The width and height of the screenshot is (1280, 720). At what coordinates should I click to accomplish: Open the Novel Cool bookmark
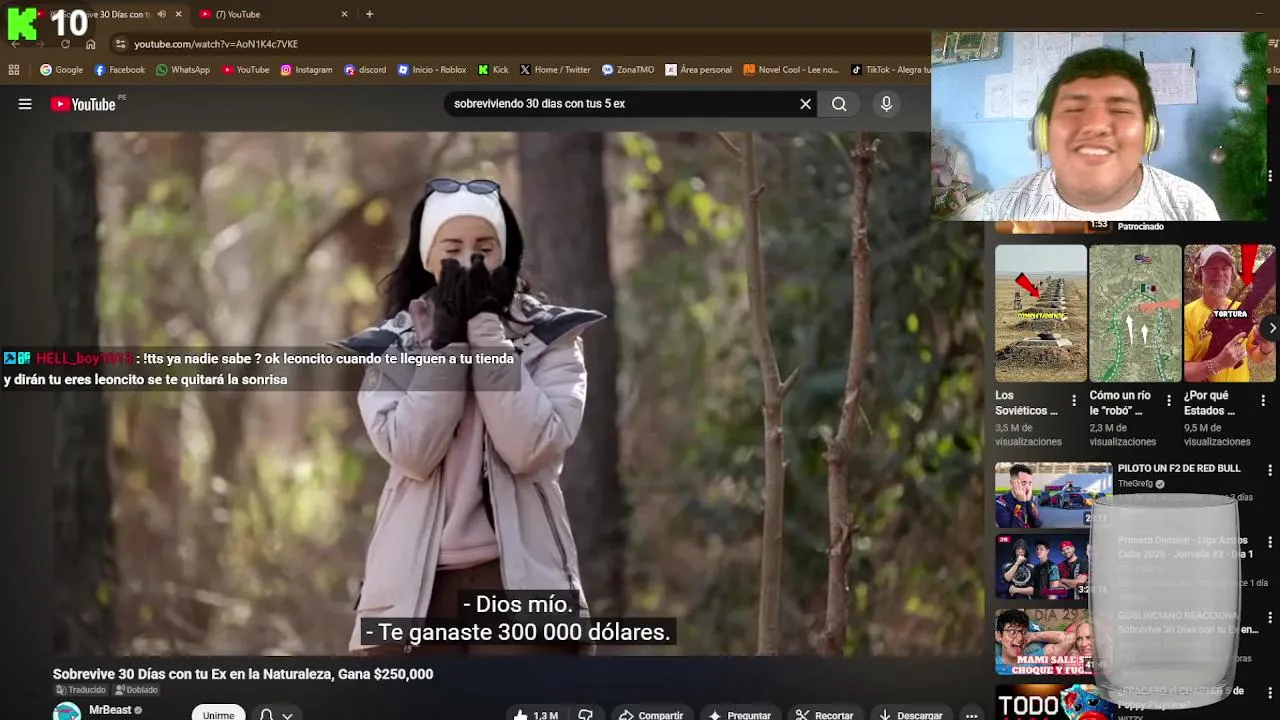point(790,70)
